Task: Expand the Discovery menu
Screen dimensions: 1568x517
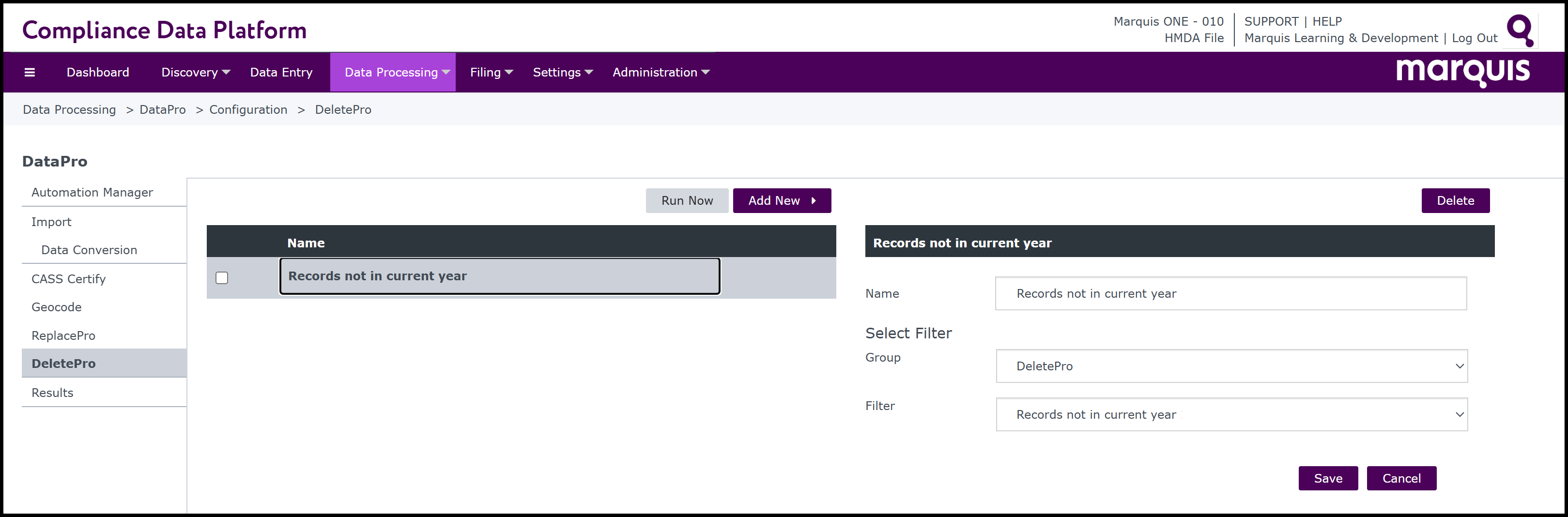Action: 195,73
